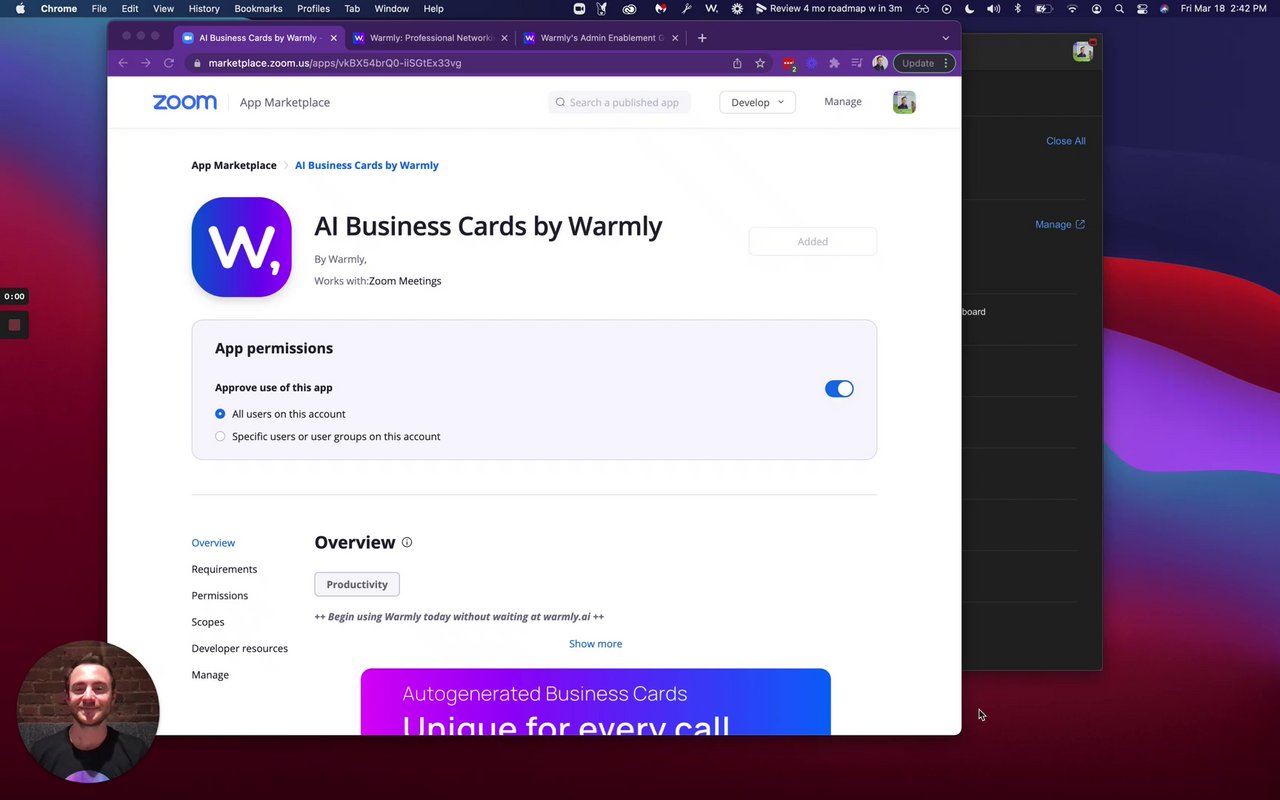This screenshot has width=1280, height=800.
Task: Click Close All in the background window
Action: pyautogui.click(x=1066, y=141)
